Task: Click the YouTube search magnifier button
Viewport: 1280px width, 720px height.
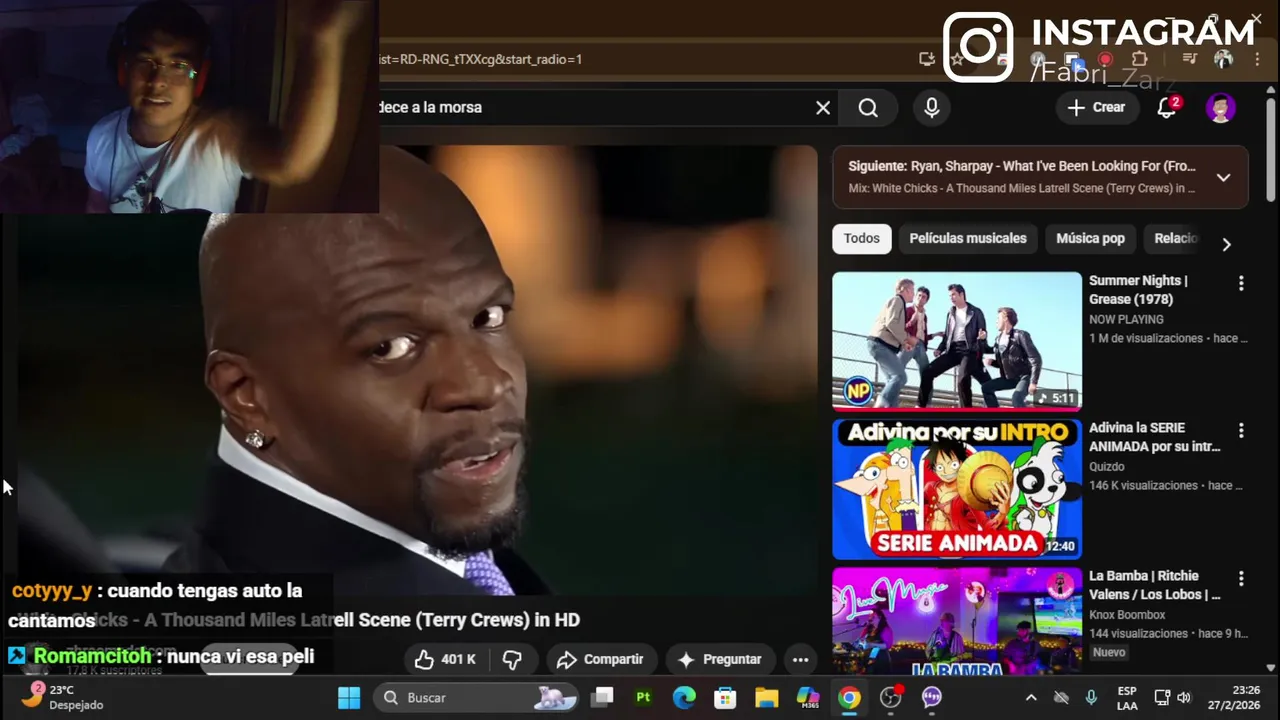Action: pyautogui.click(x=868, y=108)
